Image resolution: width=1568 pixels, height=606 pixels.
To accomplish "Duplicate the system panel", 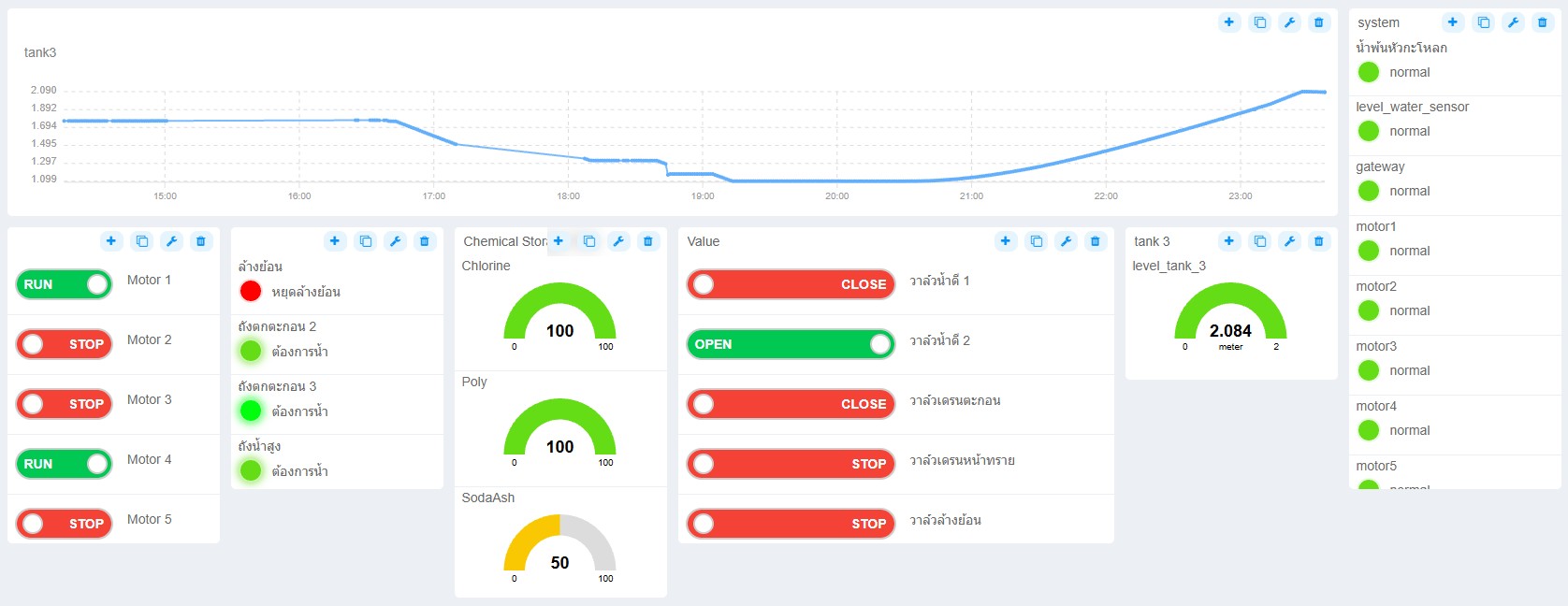I will point(1484,22).
